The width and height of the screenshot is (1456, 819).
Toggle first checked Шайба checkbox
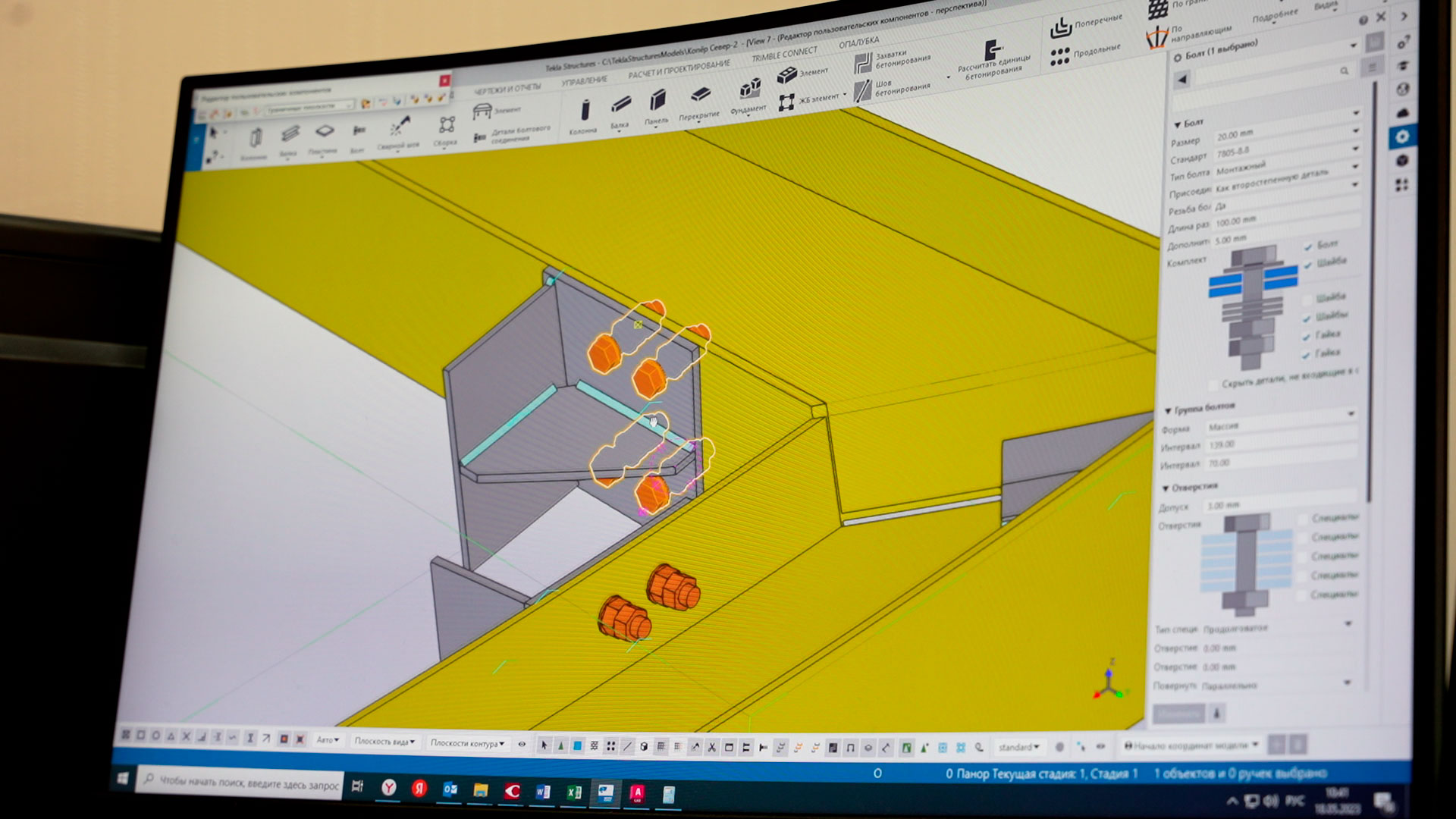coord(1308,265)
